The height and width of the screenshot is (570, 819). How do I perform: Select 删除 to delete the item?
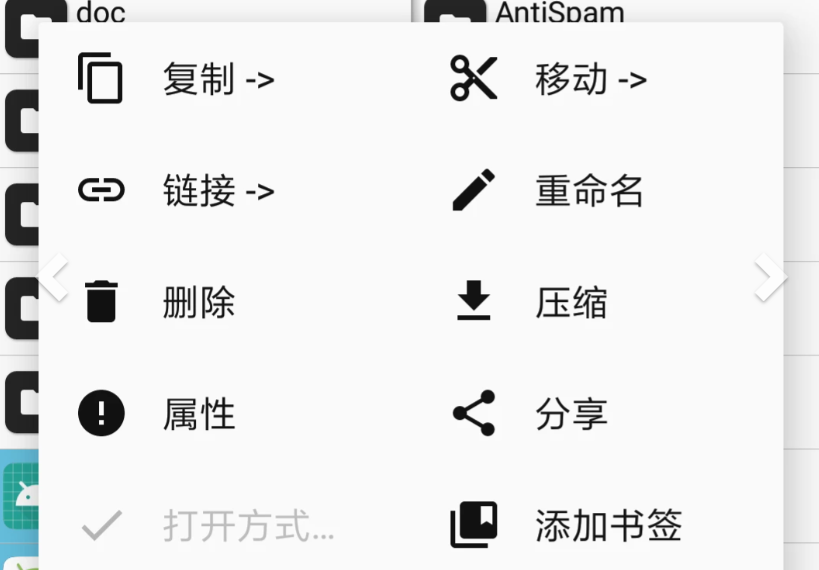199,303
